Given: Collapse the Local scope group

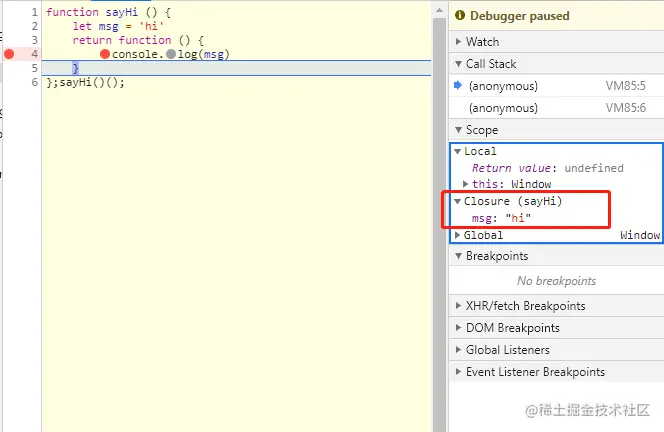Looking at the screenshot, I should coord(458,151).
